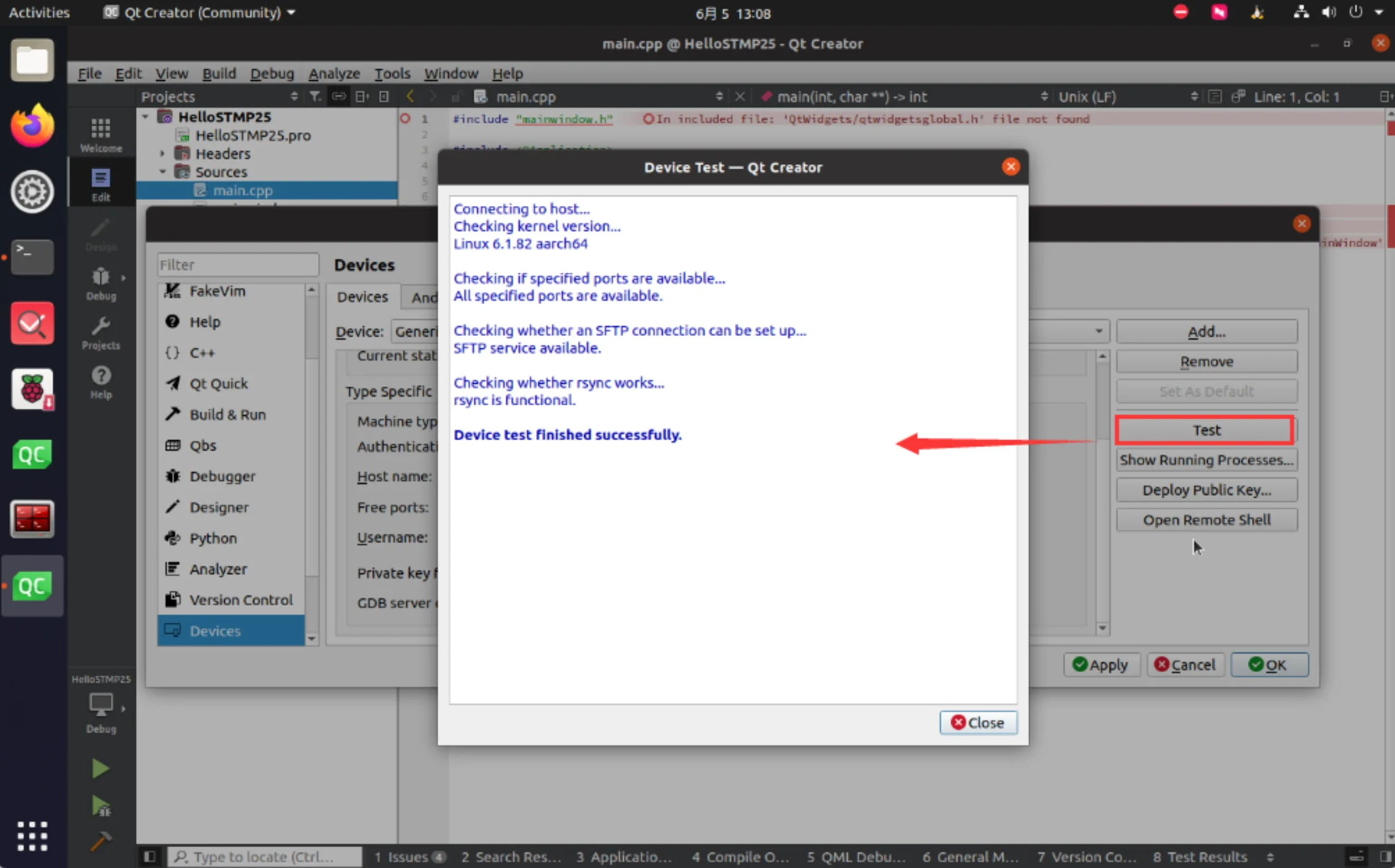This screenshot has height=868, width=1395.
Task: Close the Device Test dialog via Close button
Action: [978, 723]
